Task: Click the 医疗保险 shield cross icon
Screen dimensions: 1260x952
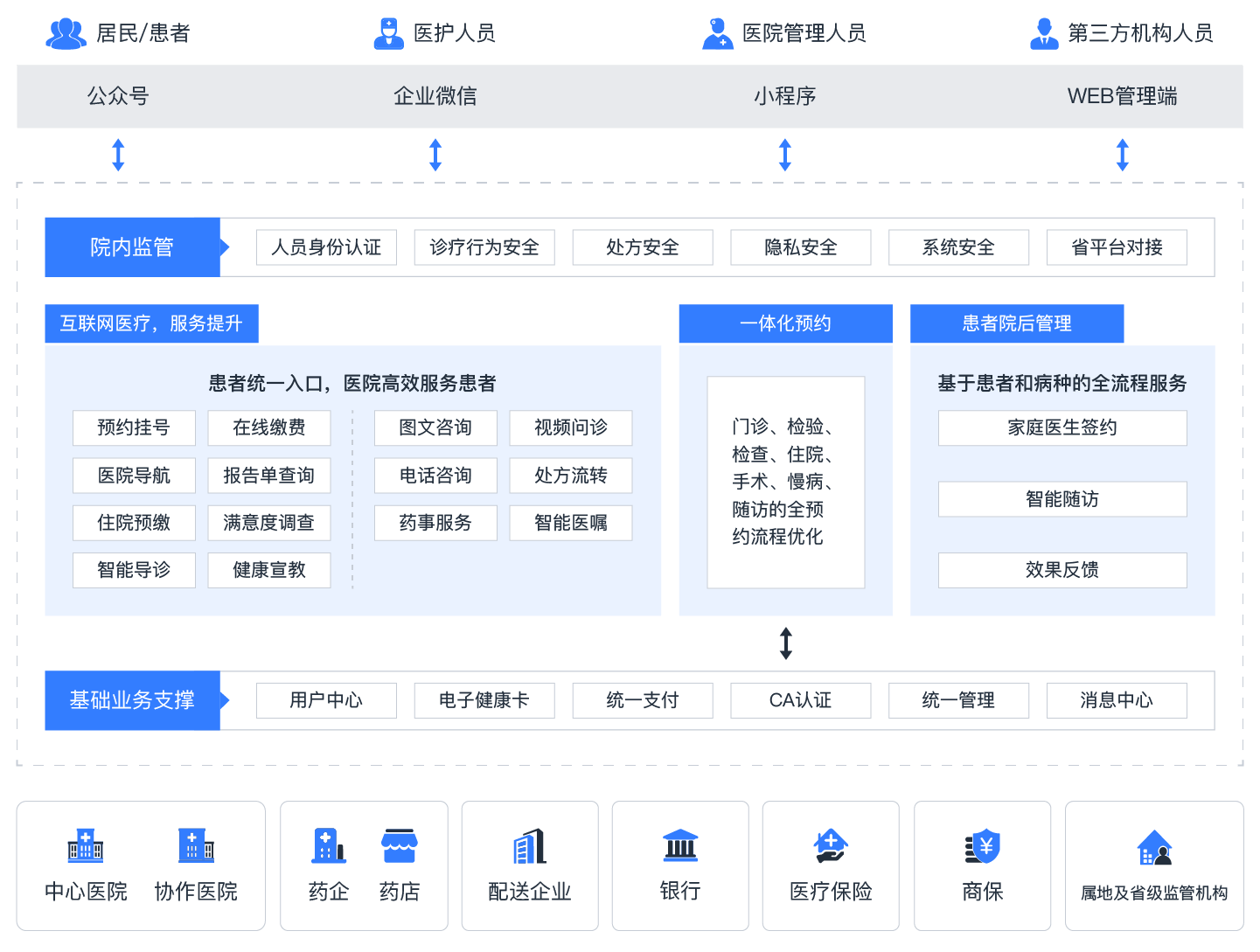Action: pyautogui.click(x=830, y=845)
